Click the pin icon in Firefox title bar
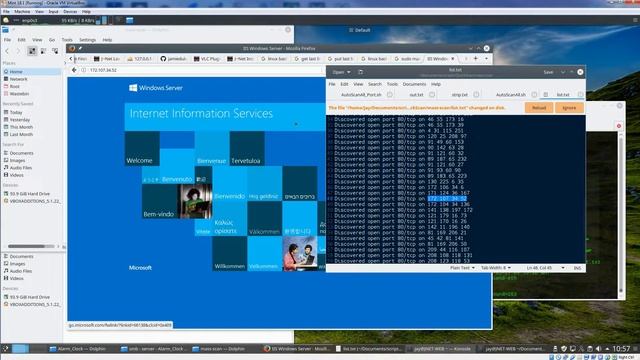Image resolution: width=640 pixels, height=360 pixels. (x=80, y=48)
